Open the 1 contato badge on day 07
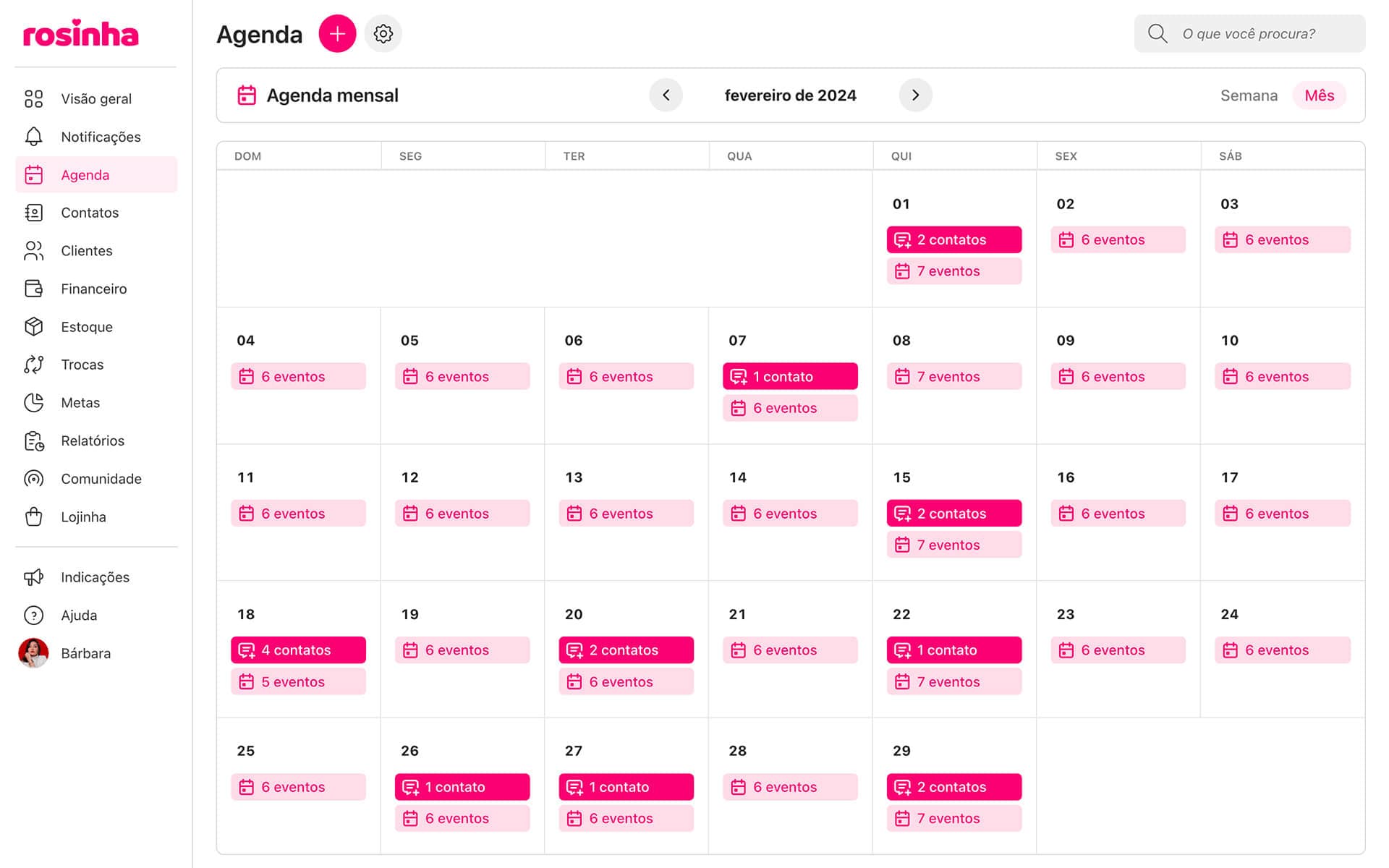 coord(790,376)
